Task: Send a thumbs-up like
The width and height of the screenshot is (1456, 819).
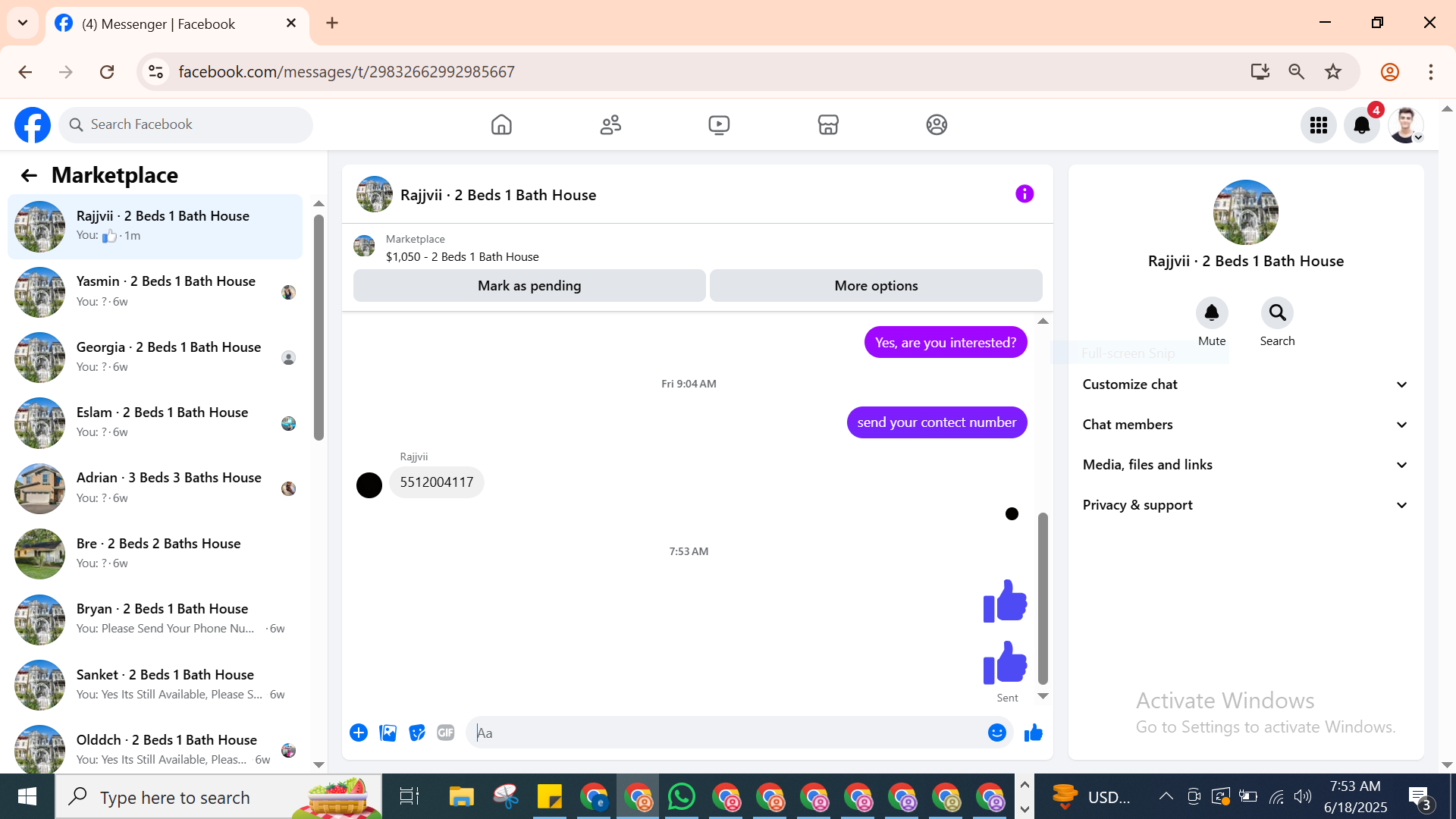Action: pos(1034,733)
